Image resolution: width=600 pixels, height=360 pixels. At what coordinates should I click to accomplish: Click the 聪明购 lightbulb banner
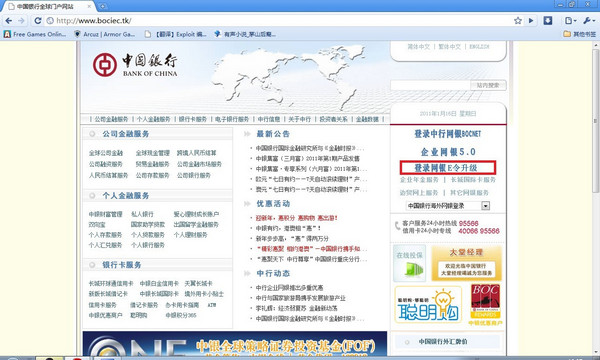[x=428, y=305]
